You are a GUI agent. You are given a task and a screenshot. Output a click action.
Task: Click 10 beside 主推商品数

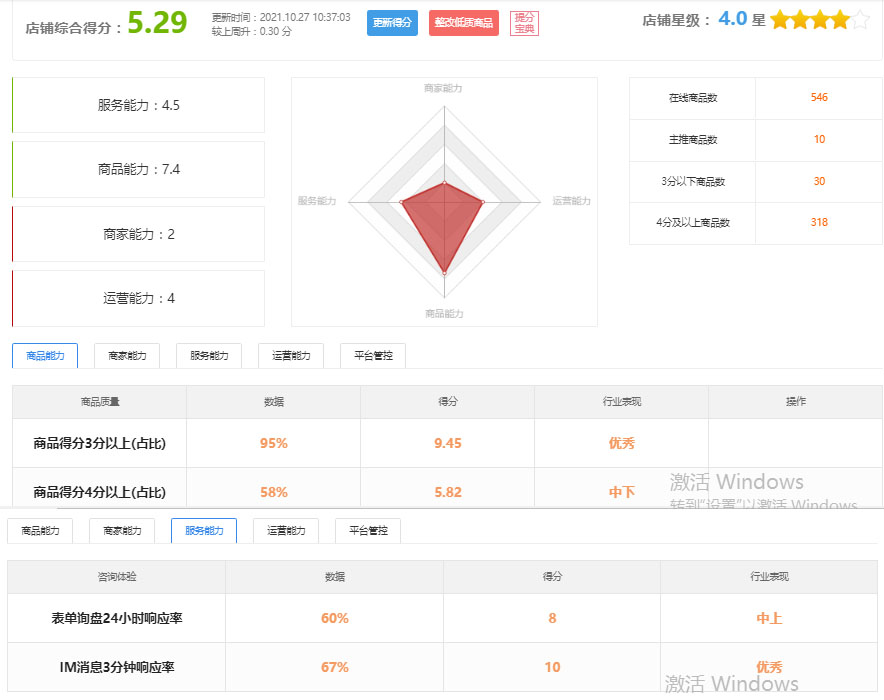pos(819,139)
